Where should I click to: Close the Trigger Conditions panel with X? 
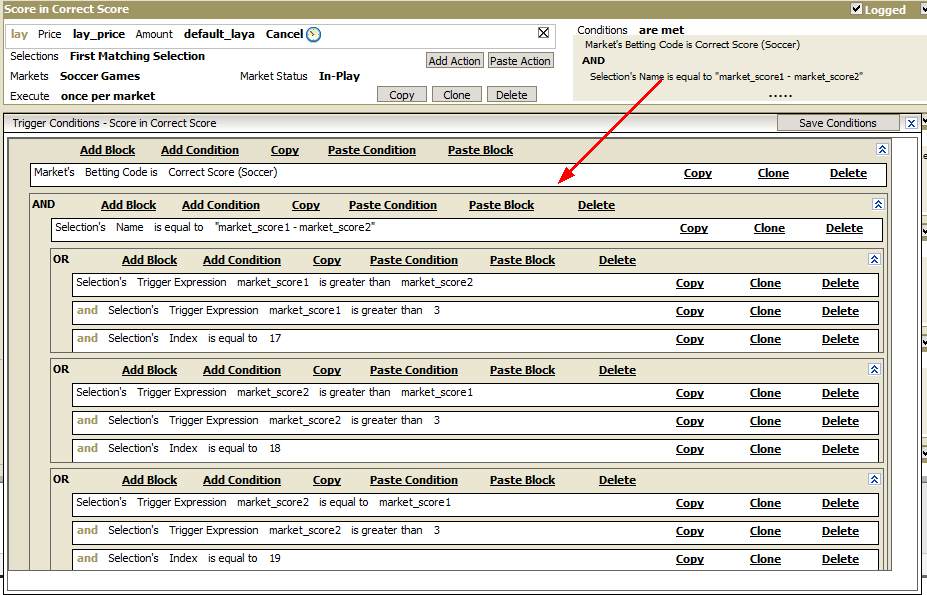coord(911,123)
